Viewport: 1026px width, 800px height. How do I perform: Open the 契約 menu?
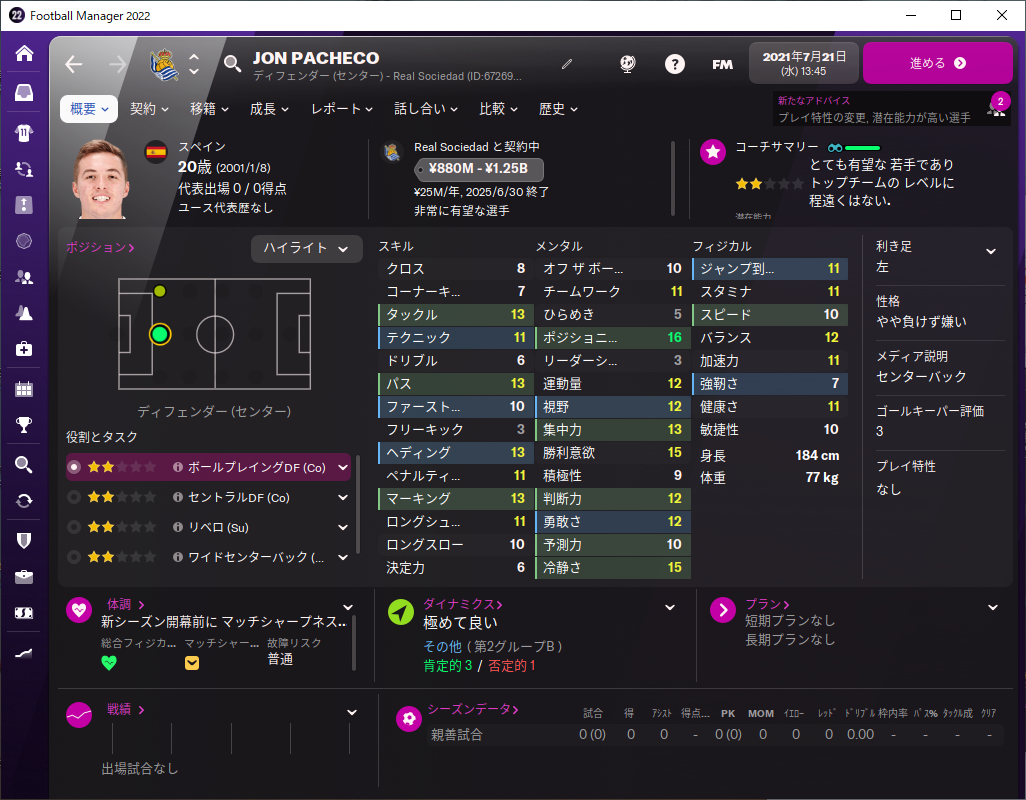coord(149,109)
